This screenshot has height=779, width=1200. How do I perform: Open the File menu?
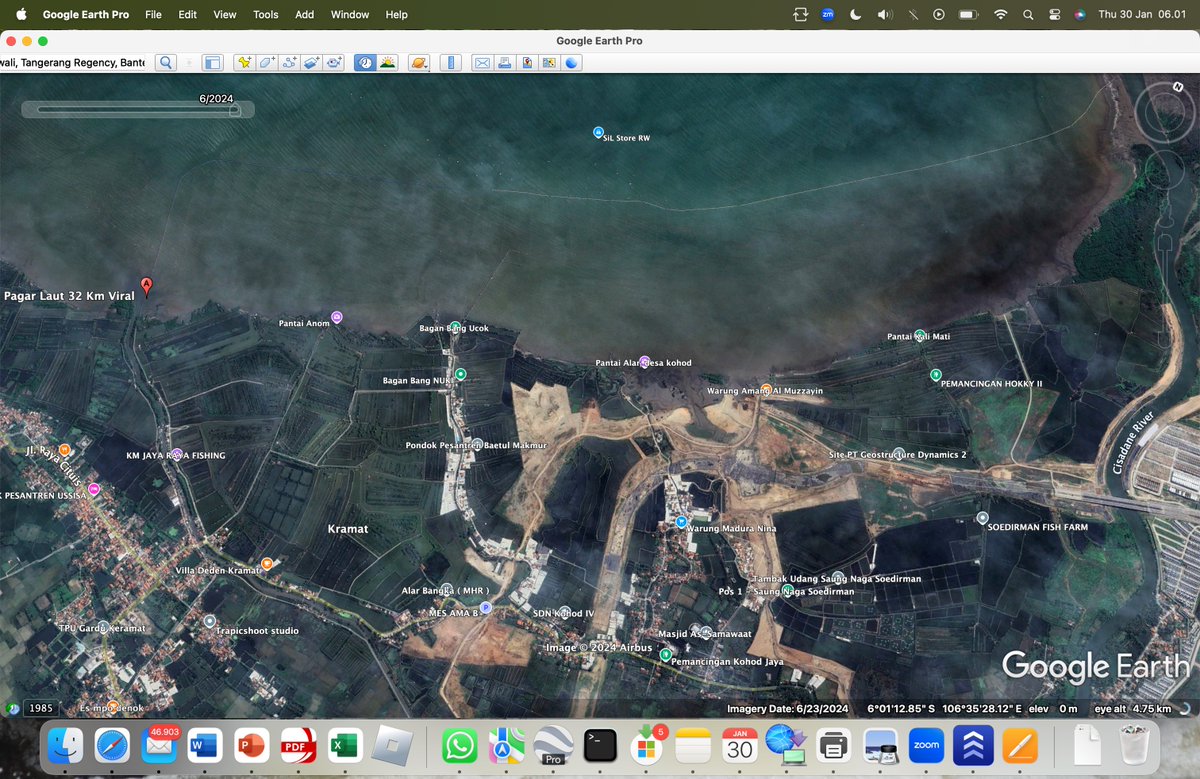click(x=153, y=14)
